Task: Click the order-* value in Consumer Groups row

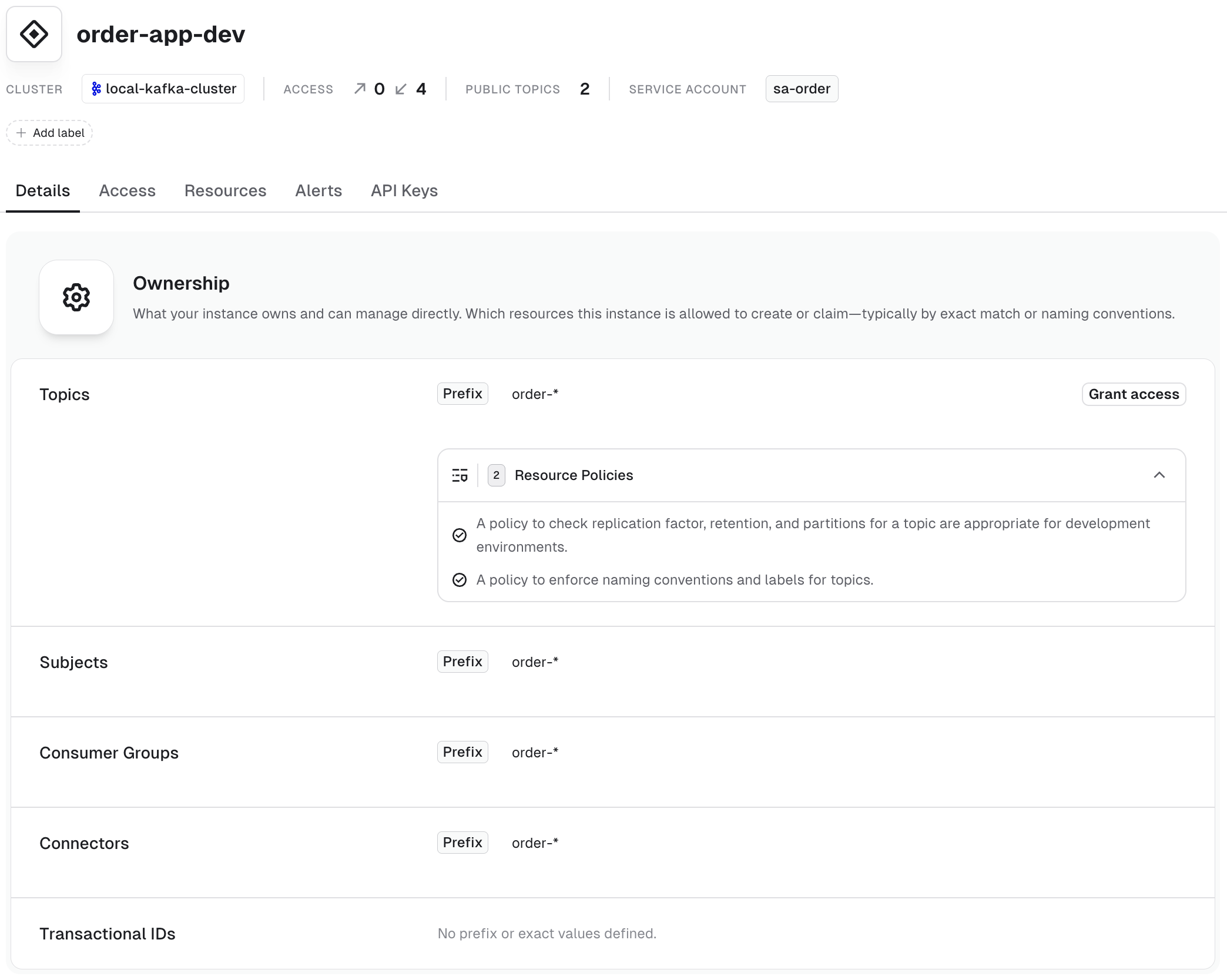Action: tap(535, 753)
